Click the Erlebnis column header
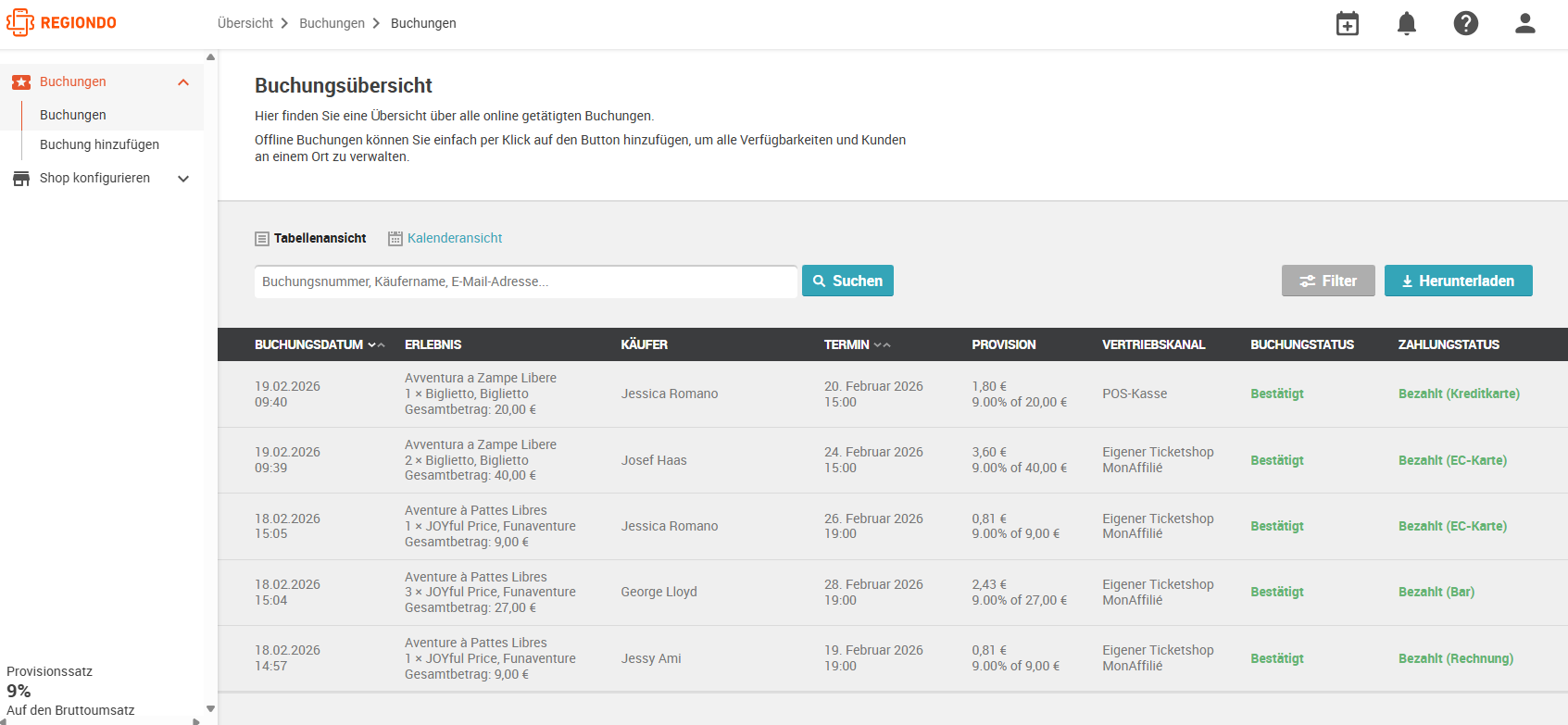 point(433,344)
